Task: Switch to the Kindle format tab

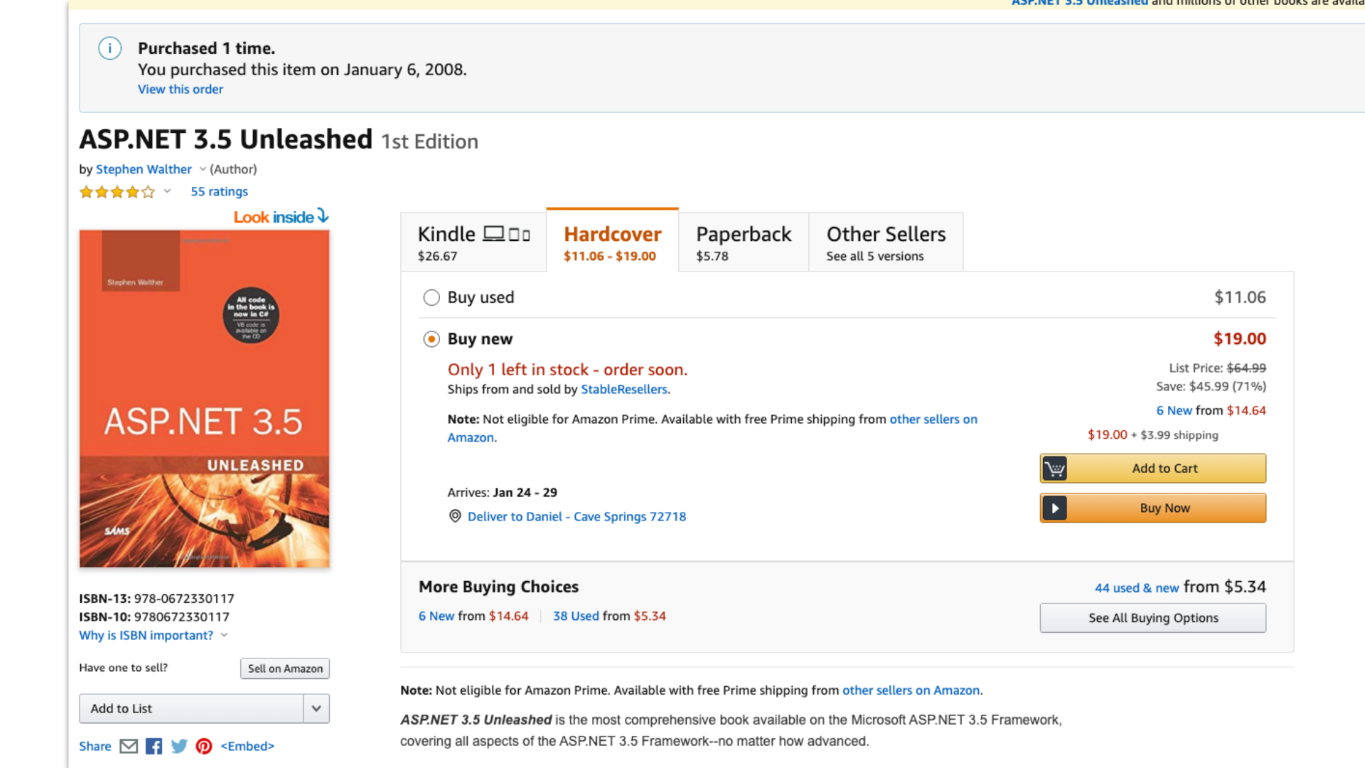Action: [473, 242]
